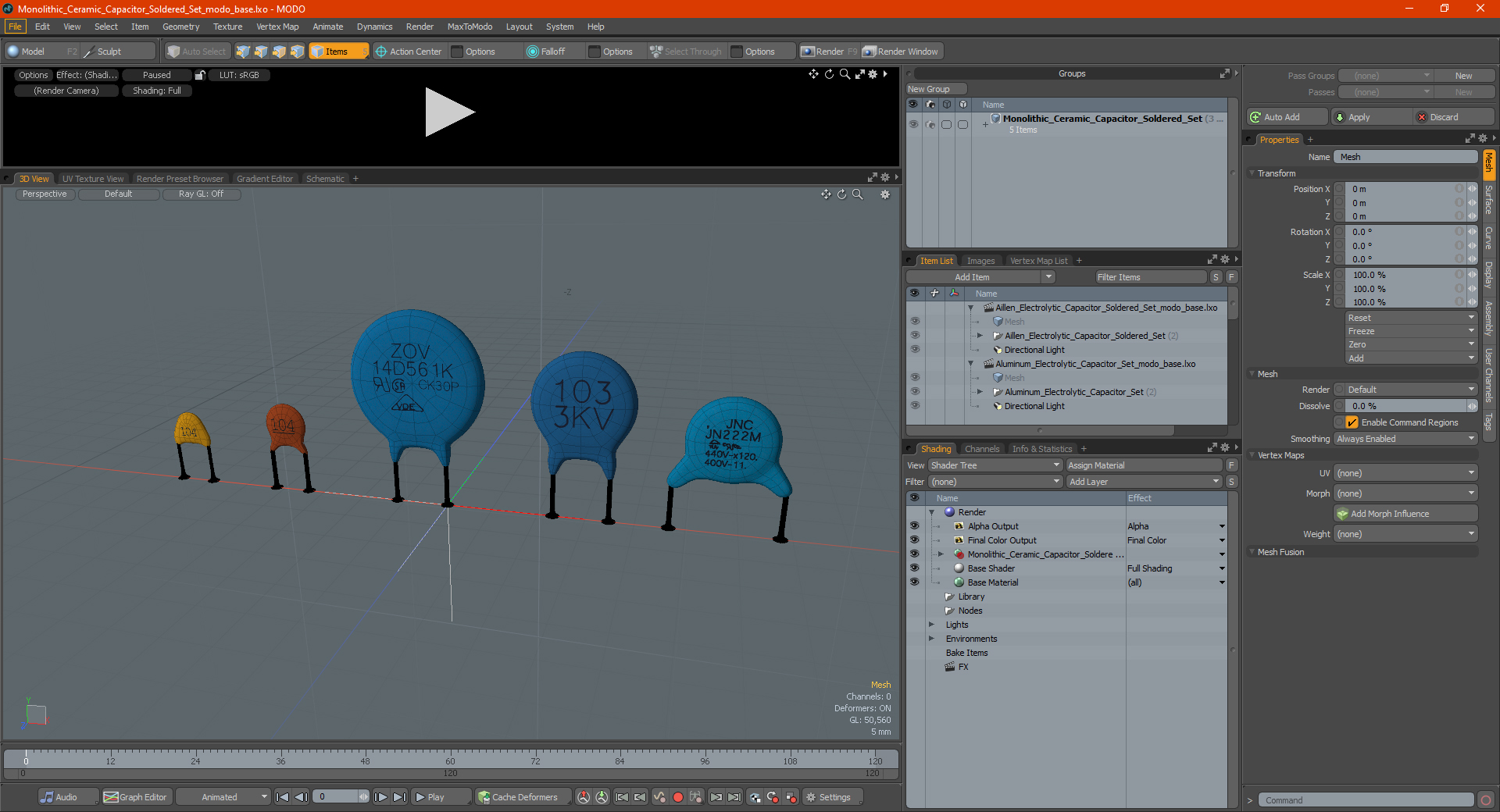Enable Items selection mode
The width and height of the screenshot is (1500, 812).
click(x=338, y=52)
